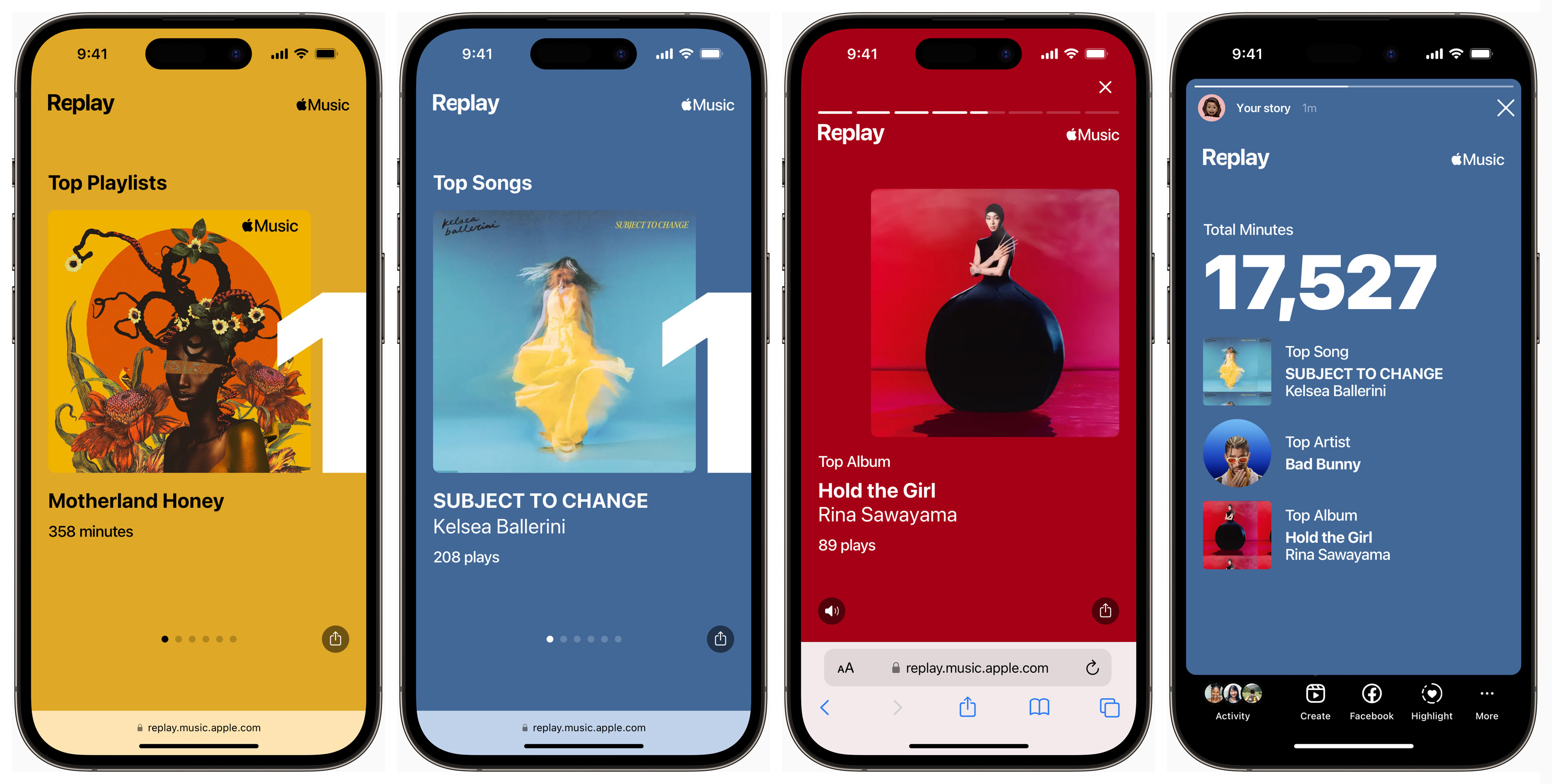The height and width of the screenshot is (784, 1552).
Task: Click the speaker/sound icon on Top Album screen
Action: [x=834, y=608]
